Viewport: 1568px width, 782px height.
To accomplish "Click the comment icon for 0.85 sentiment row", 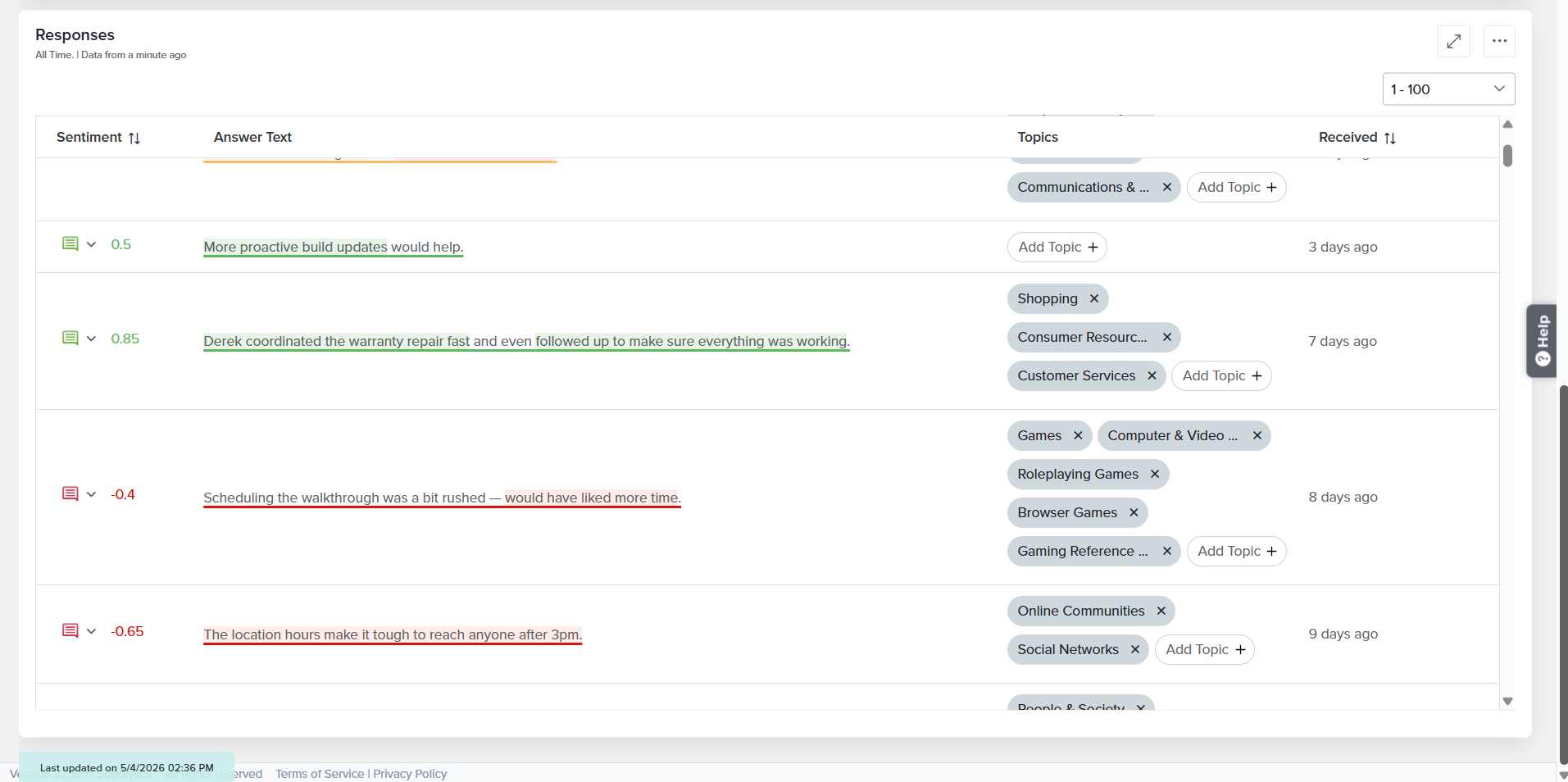I will click(70, 339).
